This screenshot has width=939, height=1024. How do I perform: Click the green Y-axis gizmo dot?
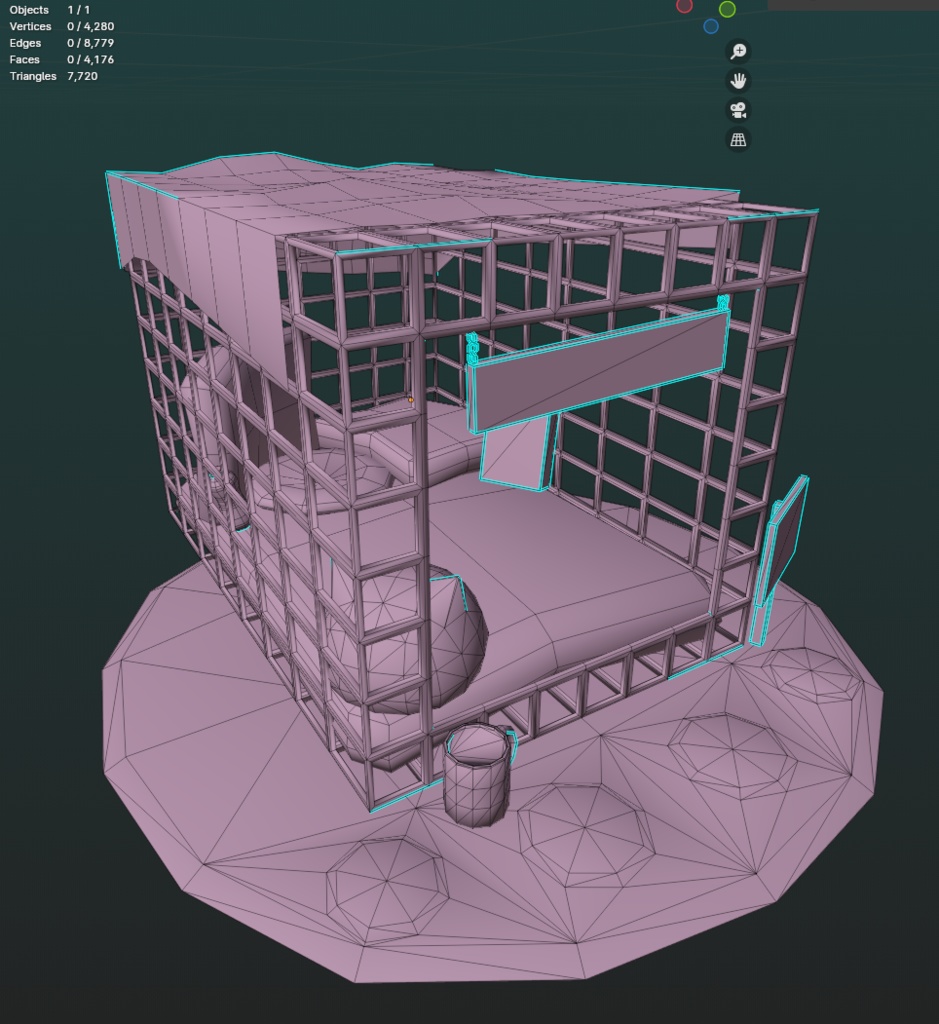point(727,9)
